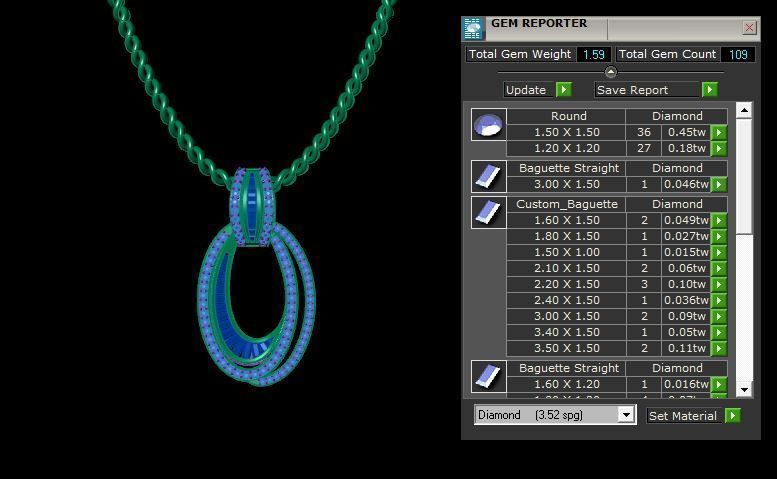Collapse panel with round arrow toggle
The image size is (777, 479).
610,72
